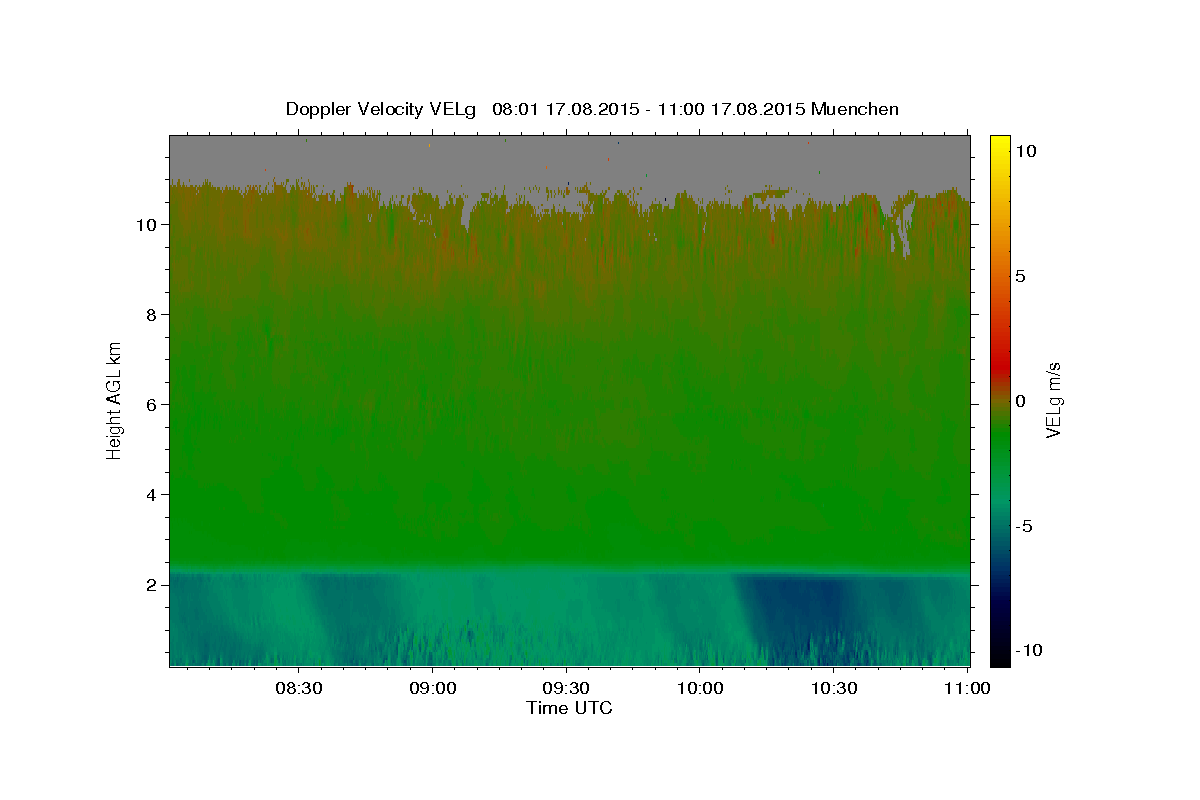This screenshot has height=800, width=1200.
Task: Click the '09:00' time axis label
Action: pyautogui.click(x=432, y=688)
